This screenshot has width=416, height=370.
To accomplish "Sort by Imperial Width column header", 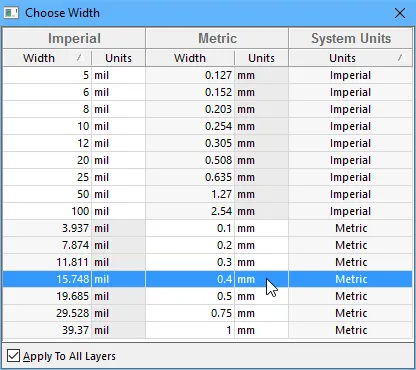I will coord(47,58).
